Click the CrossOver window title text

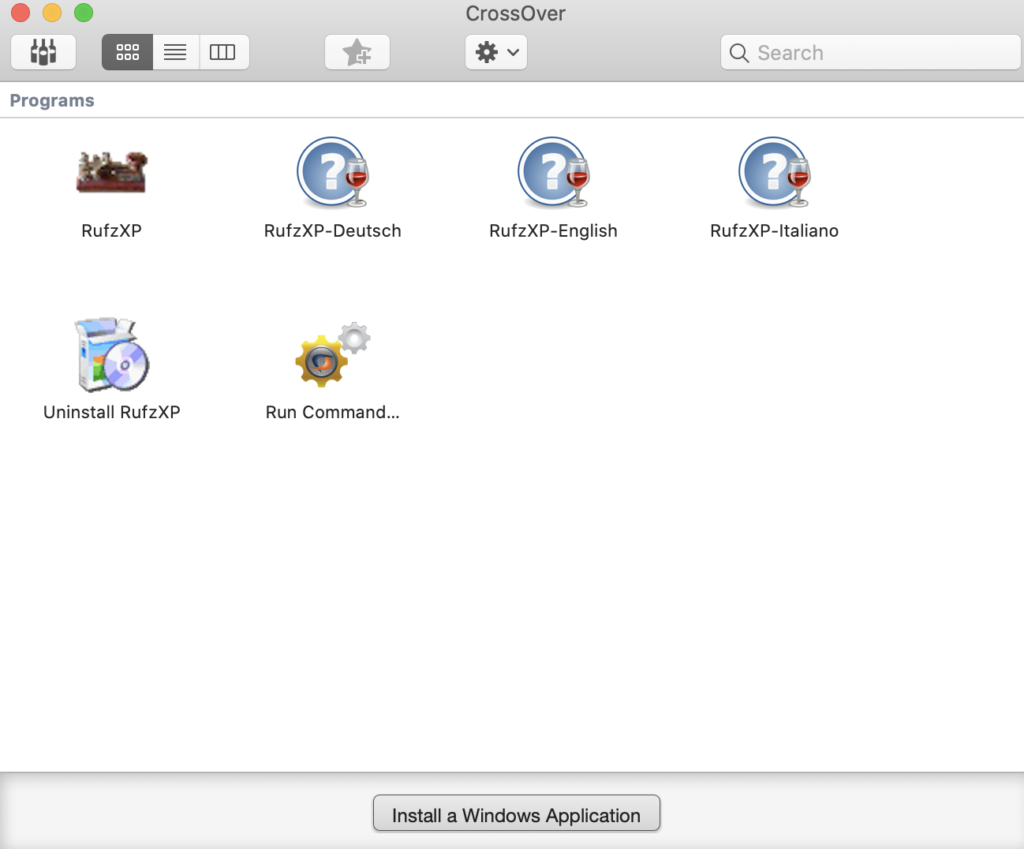click(x=515, y=14)
